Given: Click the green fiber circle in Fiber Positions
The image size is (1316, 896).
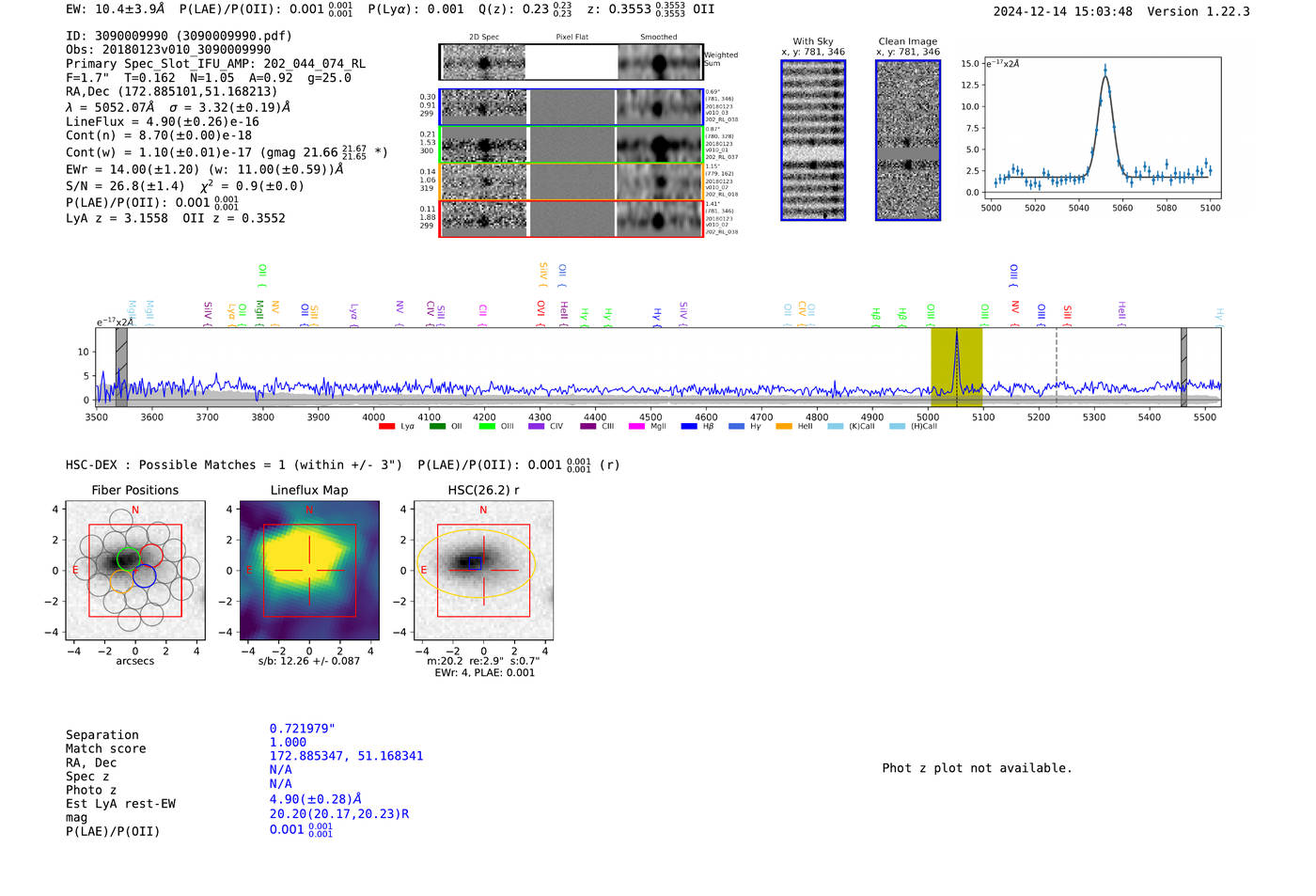Looking at the screenshot, I should (x=129, y=558).
